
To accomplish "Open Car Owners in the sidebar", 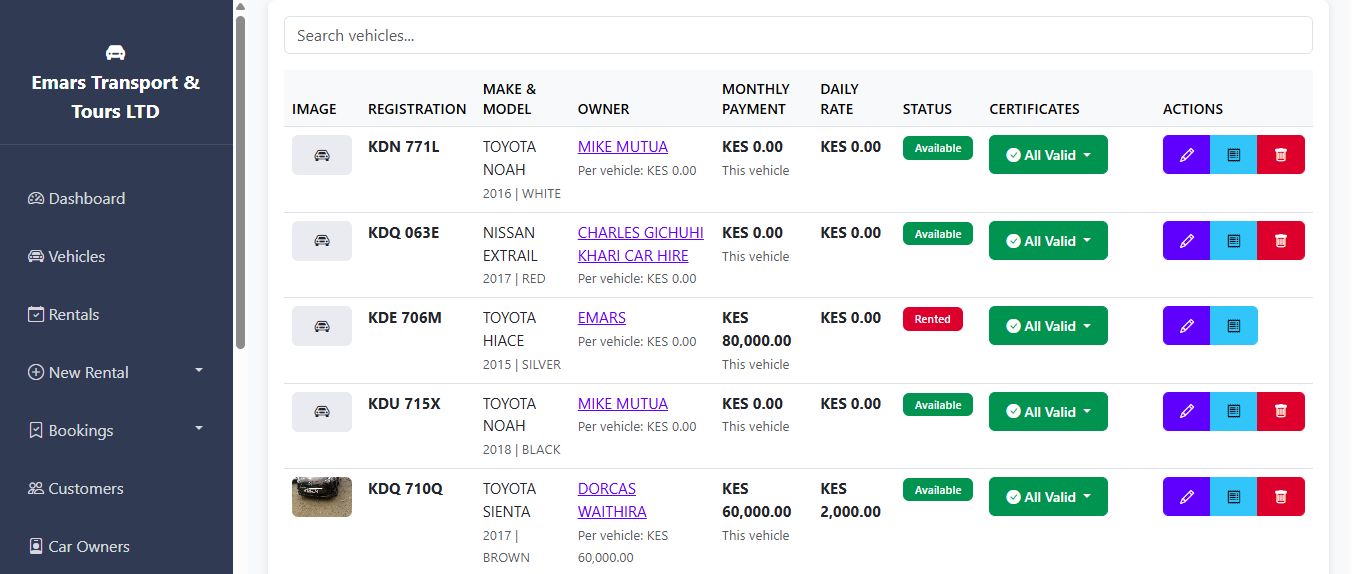I will [88, 546].
